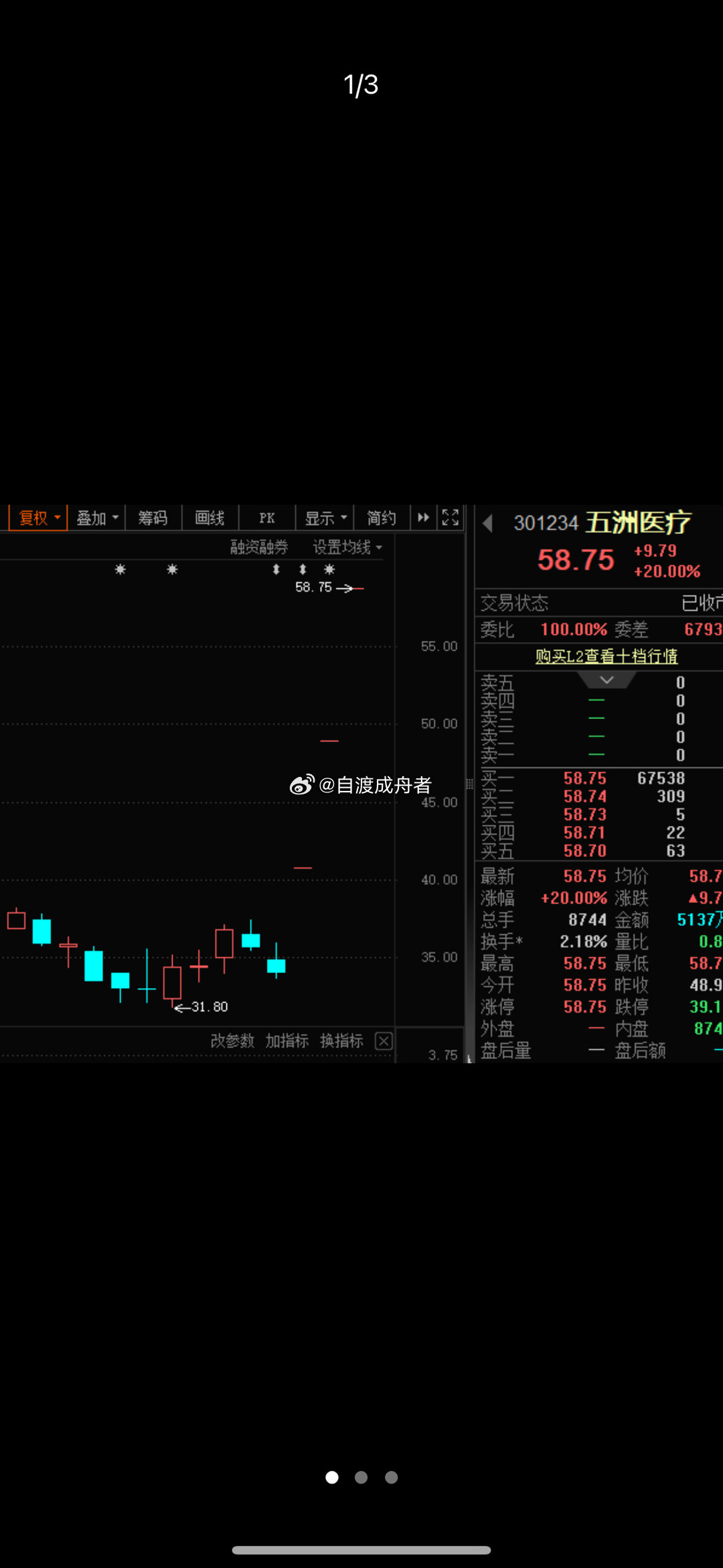Click 改参数 button
This screenshot has height=1568, width=723.
pos(232,1041)
